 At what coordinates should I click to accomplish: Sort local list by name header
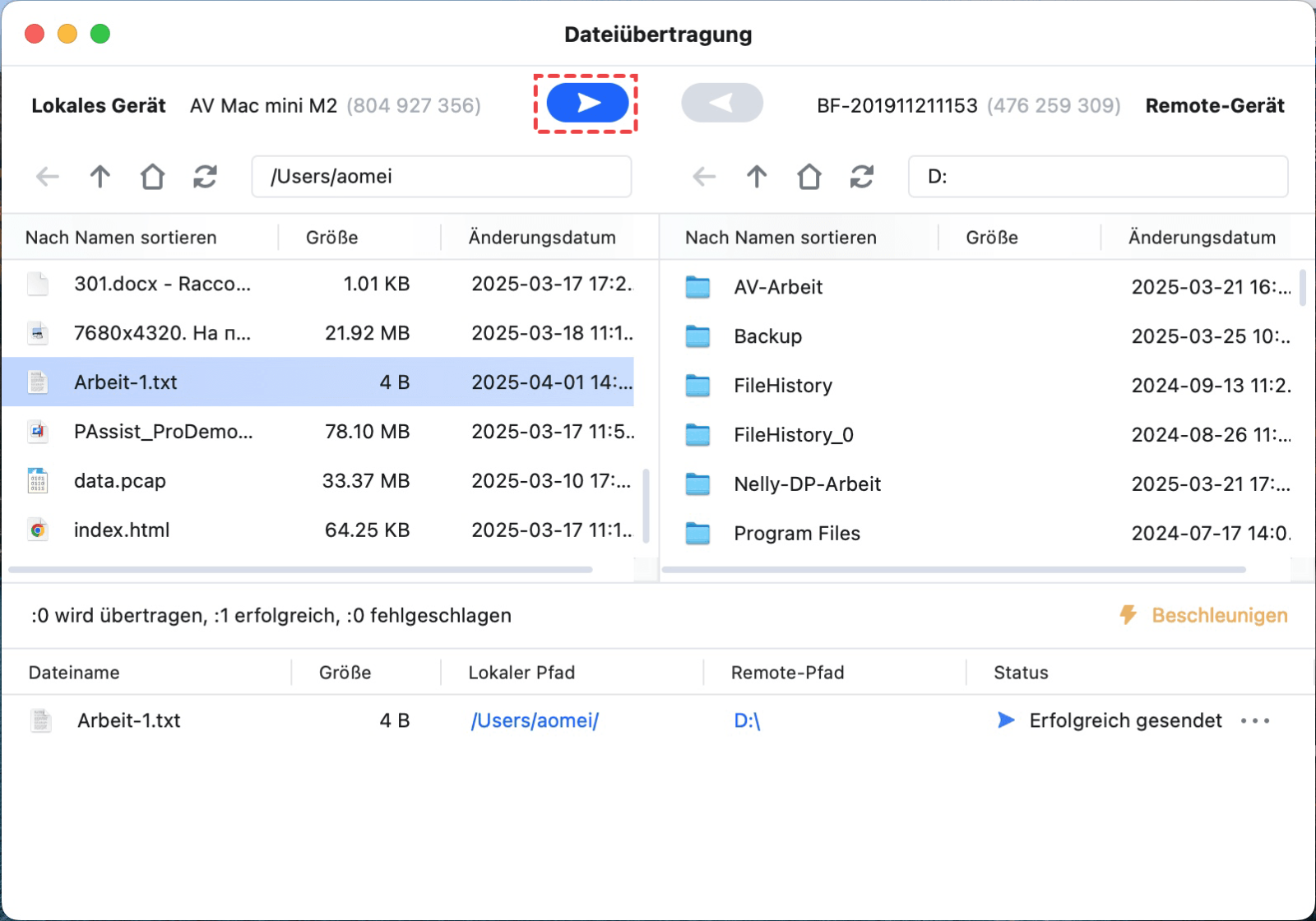pyautogui.click(x=121, y=238)
